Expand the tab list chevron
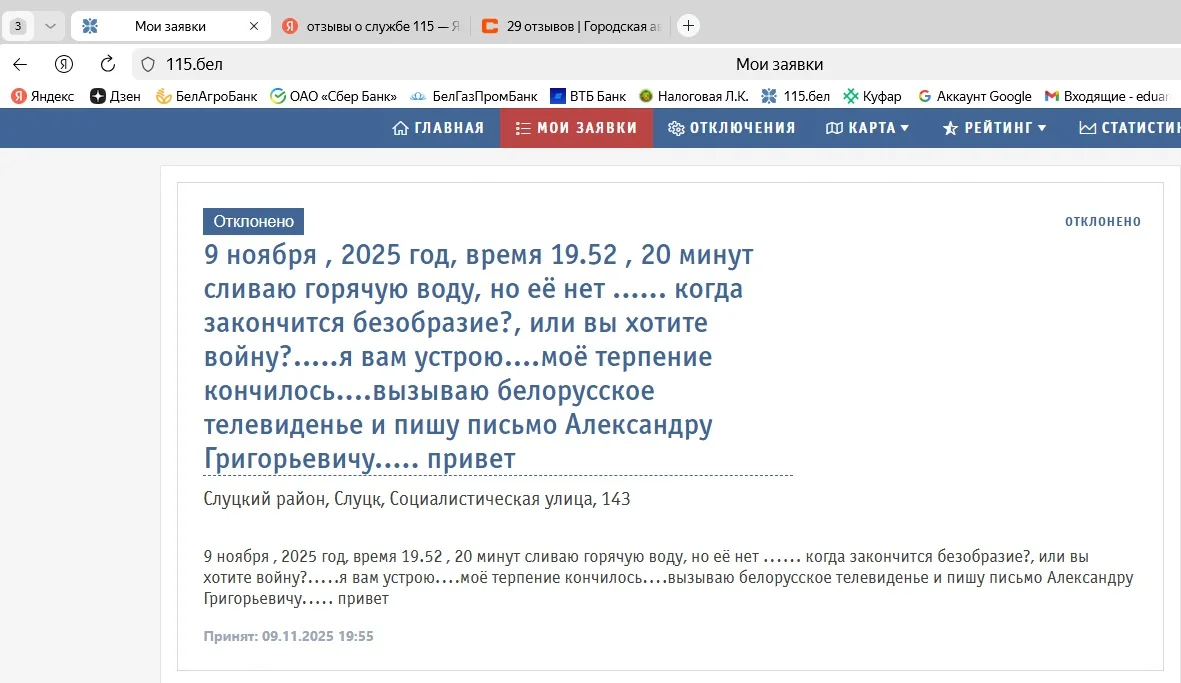Viewport: 1181px width, 683px height. click(50, 26)
